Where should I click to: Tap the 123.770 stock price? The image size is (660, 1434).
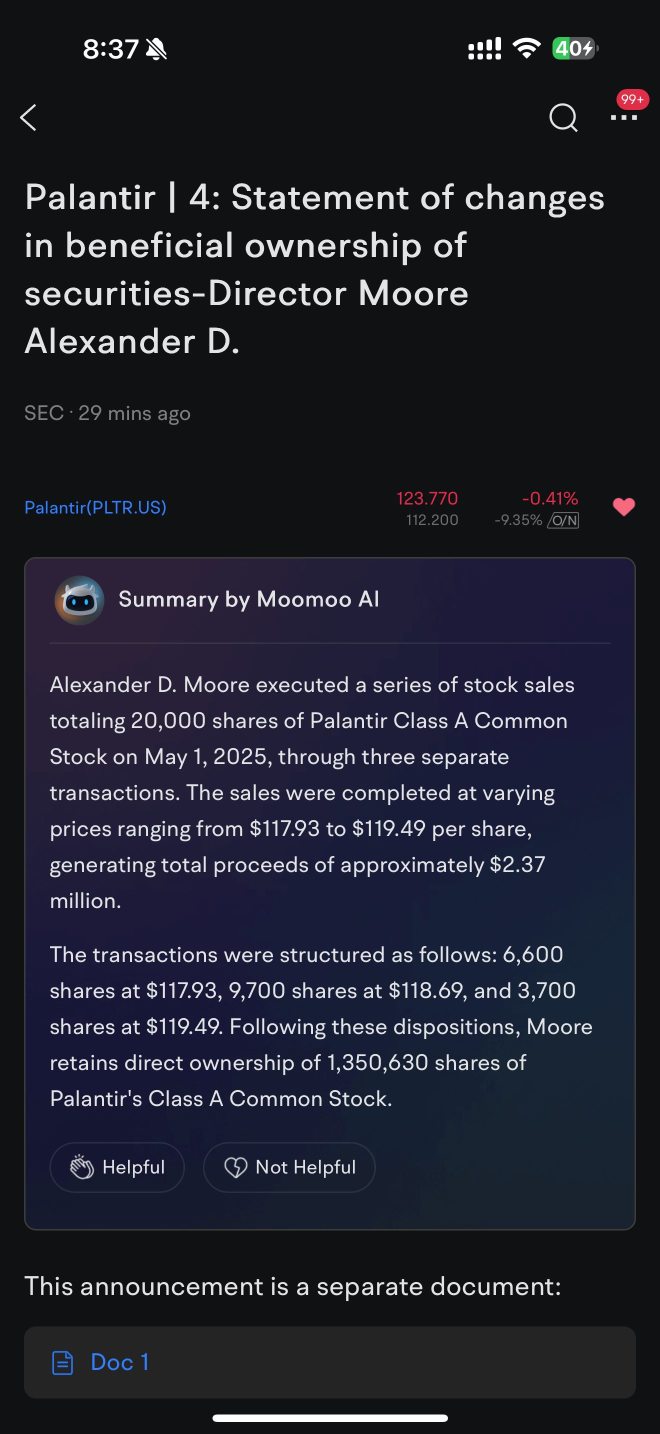coord(427,498)
